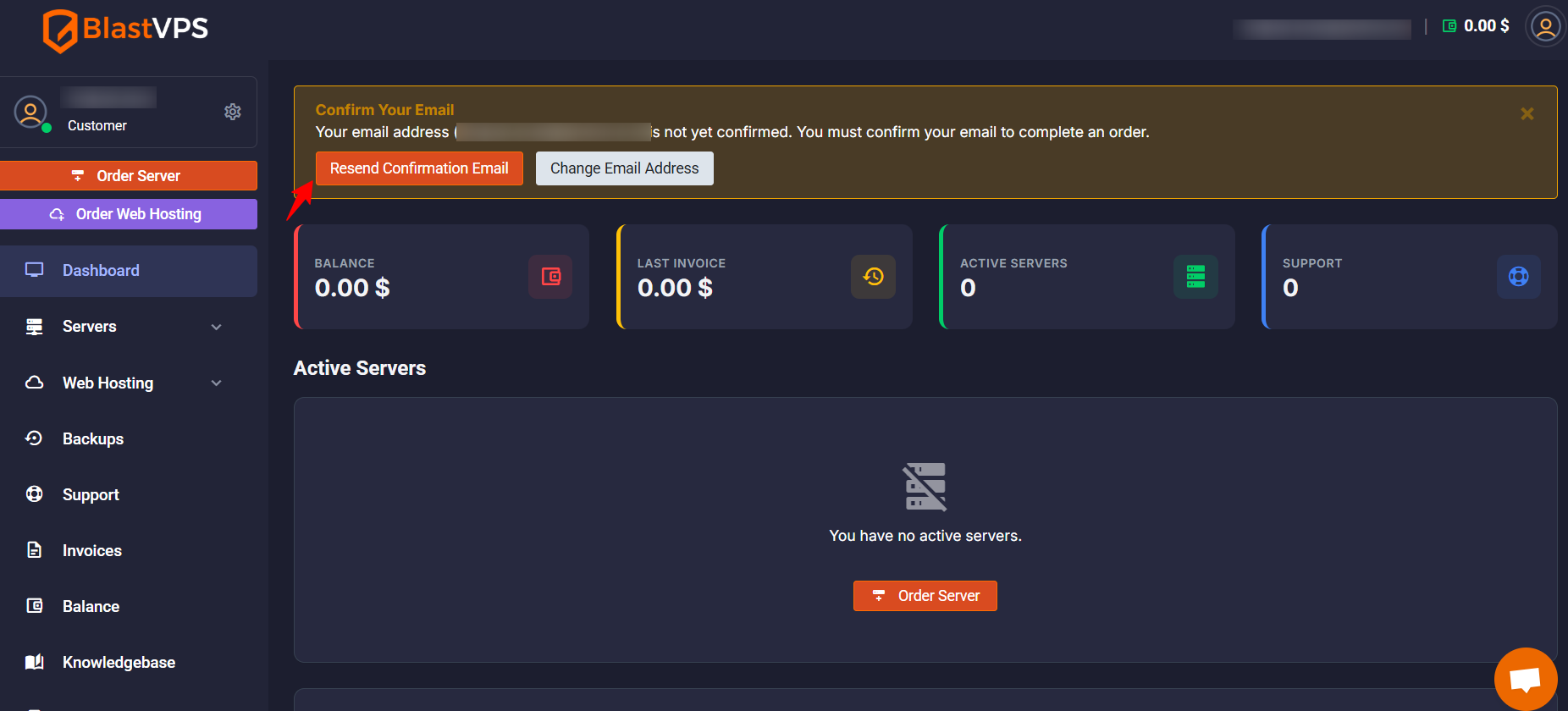This screenshot has width=1568, height=711.
Task: Click the Order Web Hosting button
Action: point(129,214)
